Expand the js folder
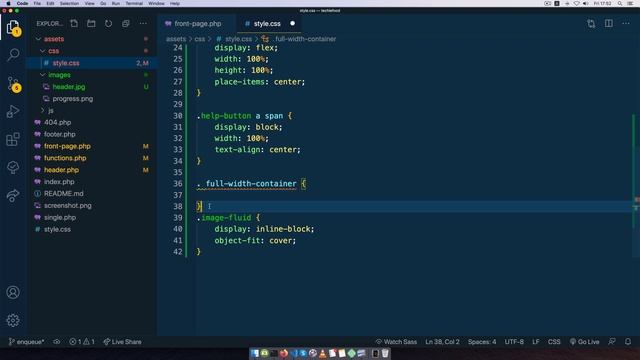 [51, 111]
